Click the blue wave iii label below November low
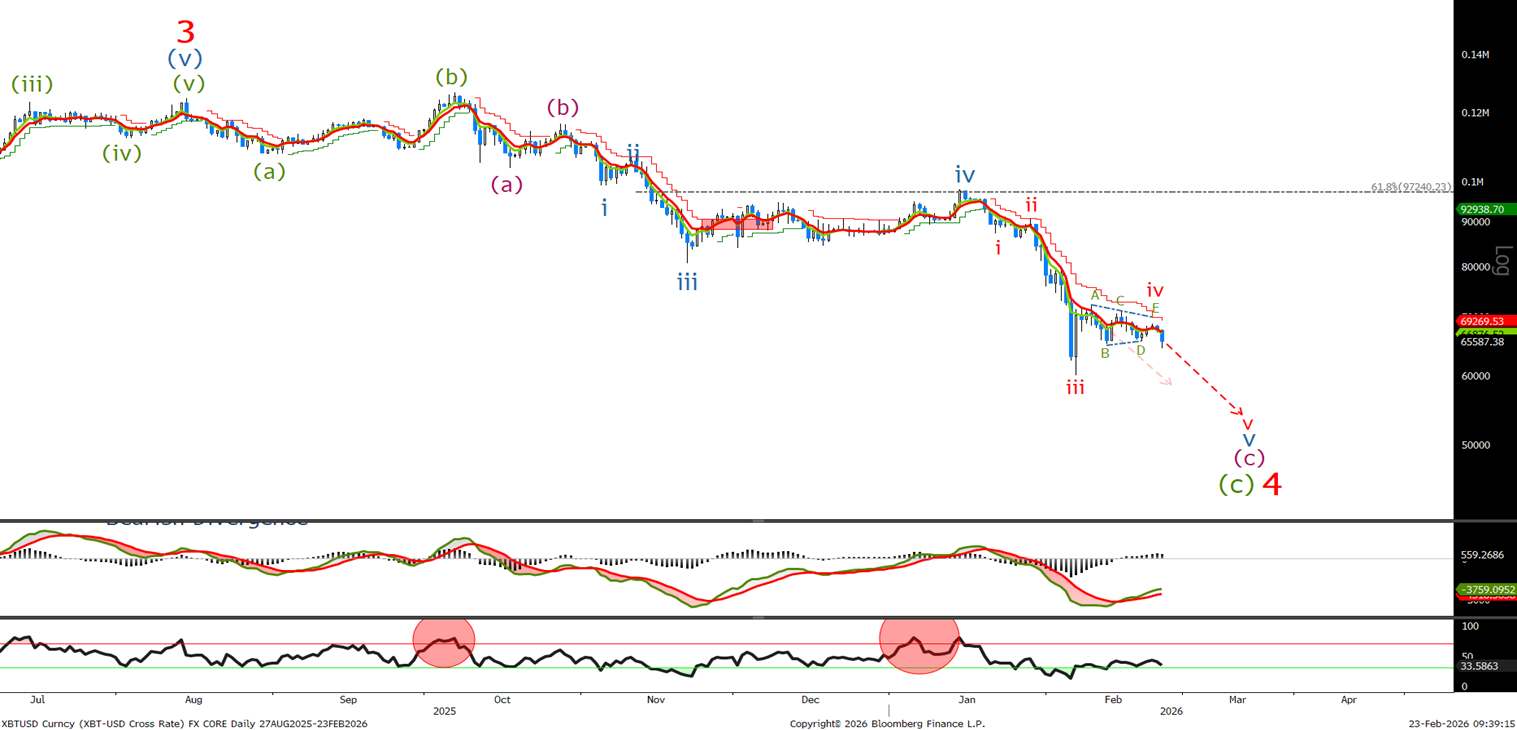The height and width of the screenshot is (730, 1517). pyautogui.click(x=687, y=283)
